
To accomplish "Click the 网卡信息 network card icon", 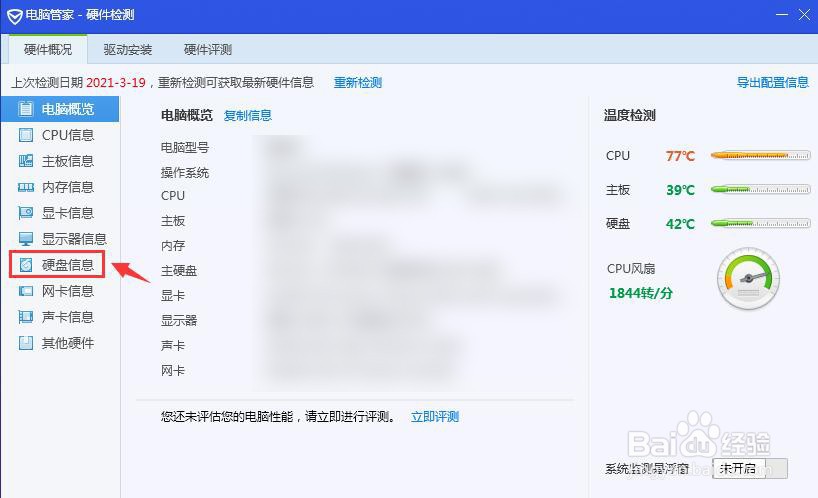I will 25,291.
